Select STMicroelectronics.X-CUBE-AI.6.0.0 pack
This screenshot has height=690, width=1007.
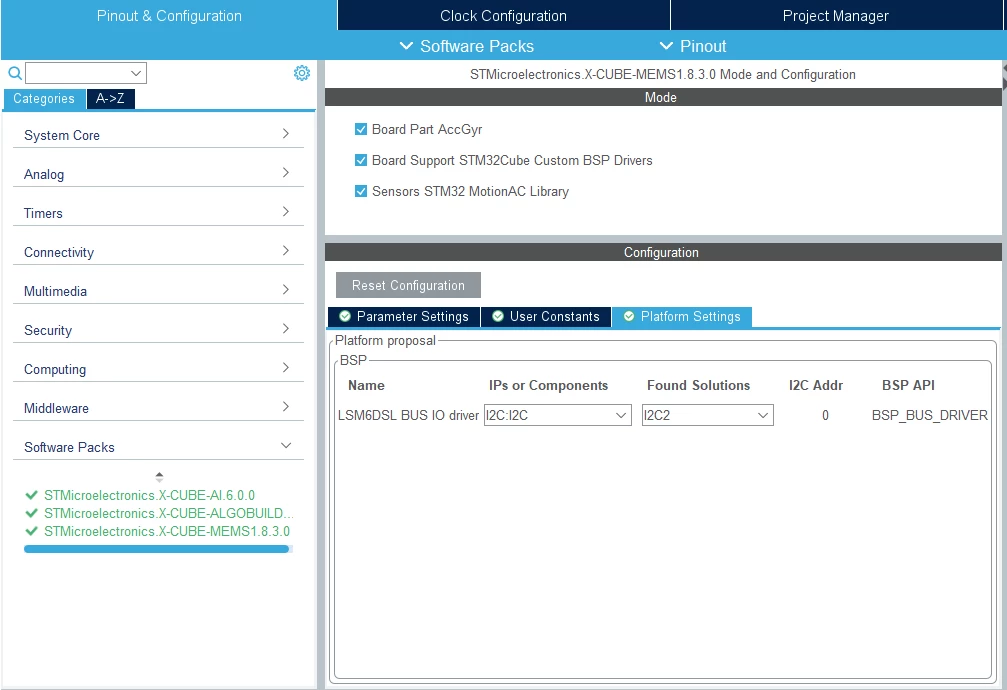(149, 495)
